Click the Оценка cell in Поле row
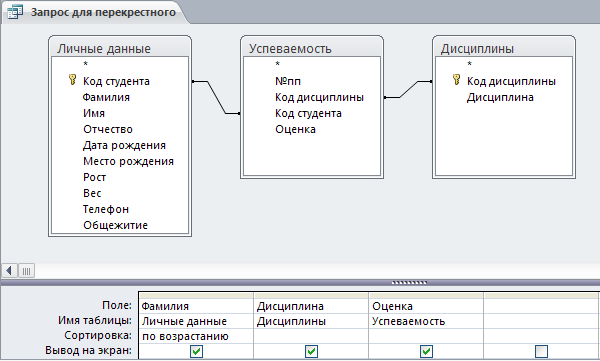600x361 pixels. click(x=426, y=306)
